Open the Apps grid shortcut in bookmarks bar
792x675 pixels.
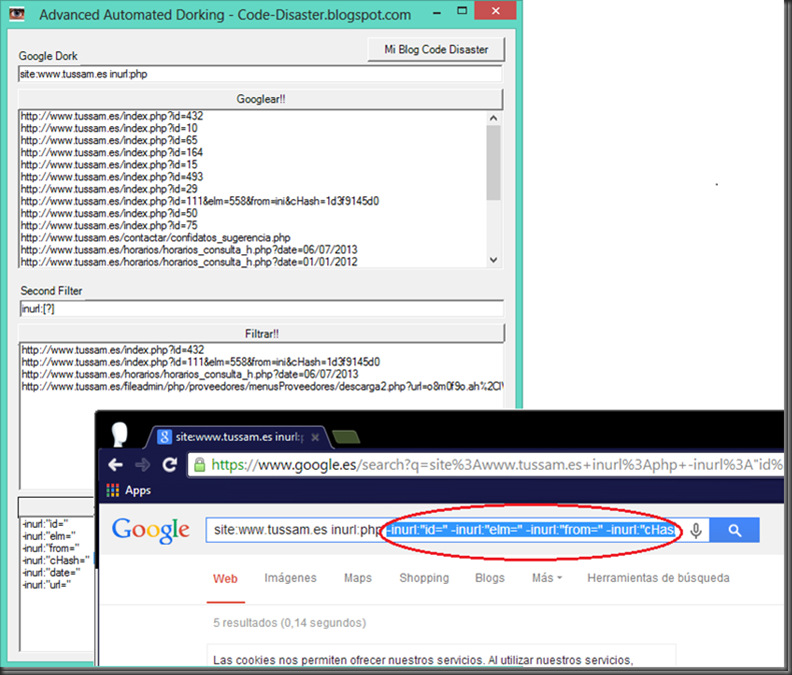point(129,490)
